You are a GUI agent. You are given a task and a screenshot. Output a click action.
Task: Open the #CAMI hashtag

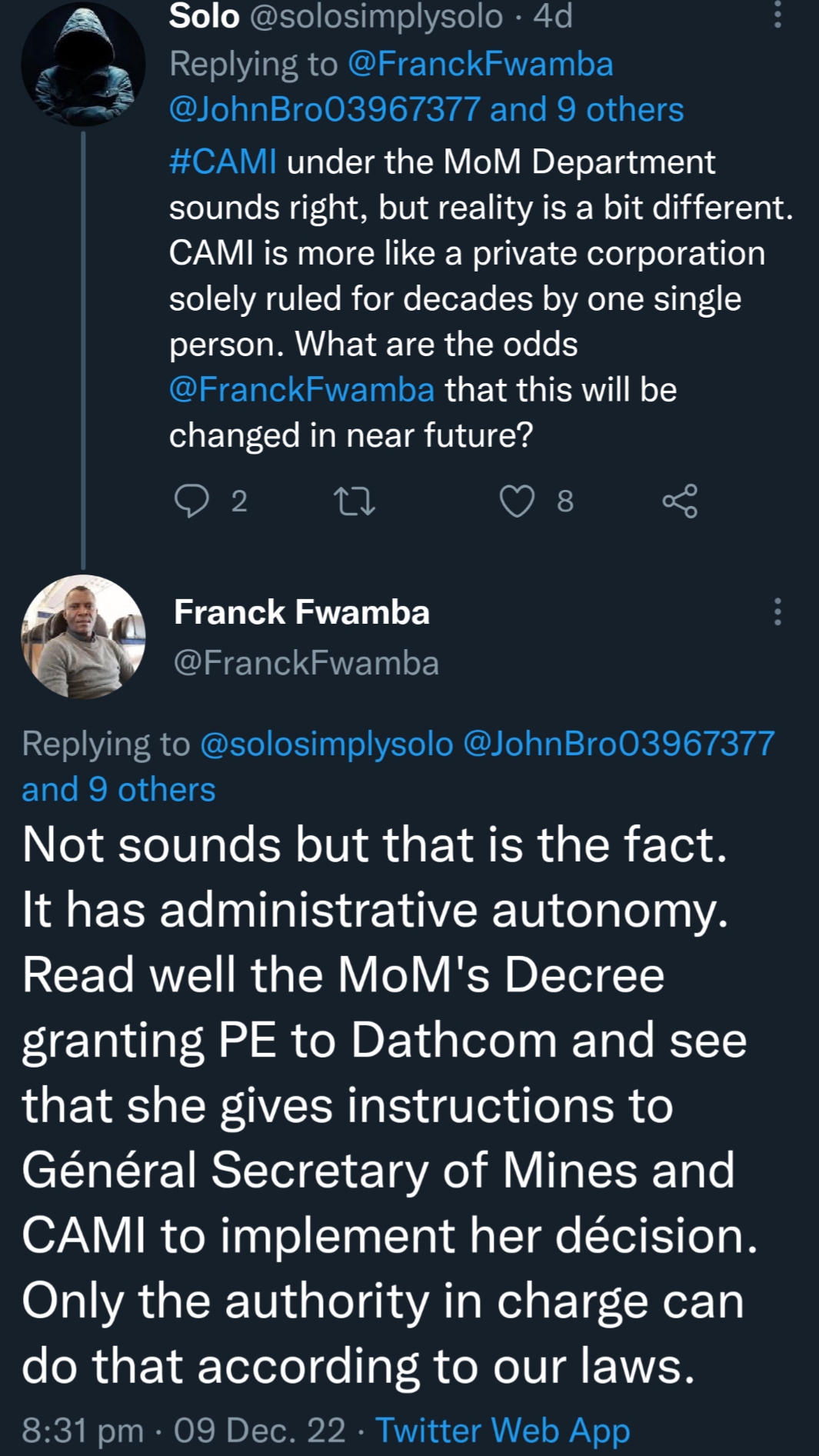tap(223, 162)
